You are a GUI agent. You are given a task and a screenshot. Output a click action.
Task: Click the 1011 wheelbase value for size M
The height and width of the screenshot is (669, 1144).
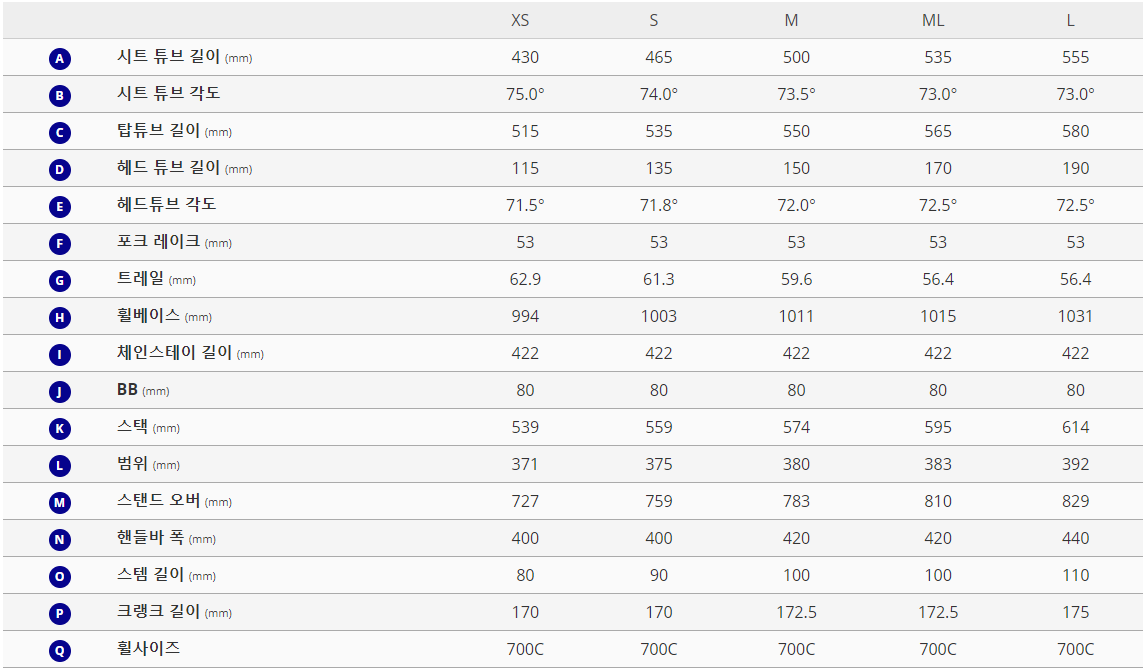click(796, 316)
